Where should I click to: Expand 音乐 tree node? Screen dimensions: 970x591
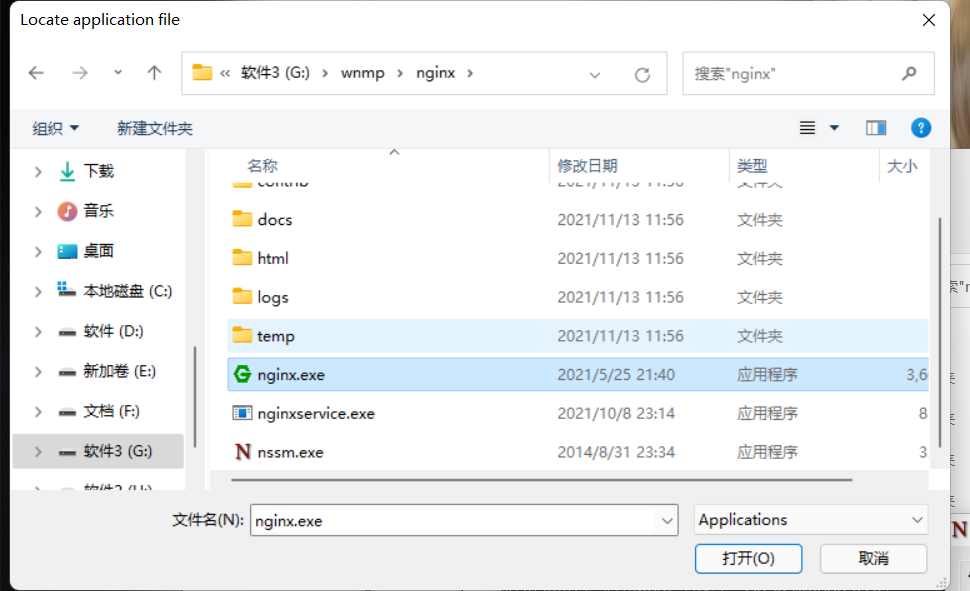(x=38, y=212)
